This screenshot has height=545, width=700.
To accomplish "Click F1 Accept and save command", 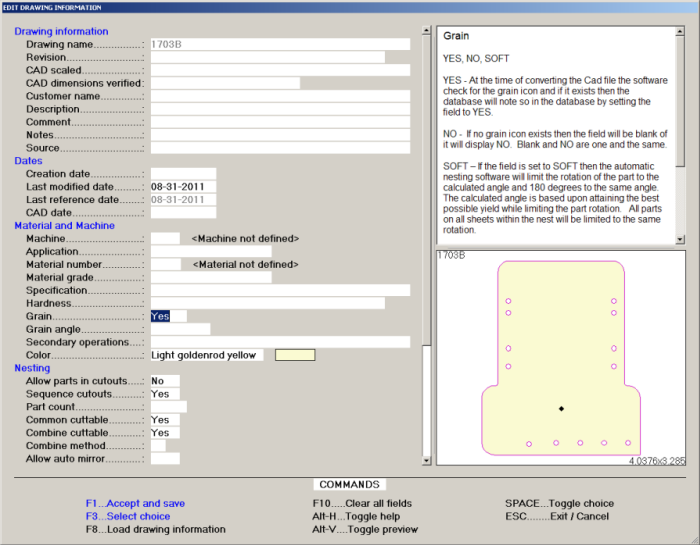I will (x=134, y=503).
